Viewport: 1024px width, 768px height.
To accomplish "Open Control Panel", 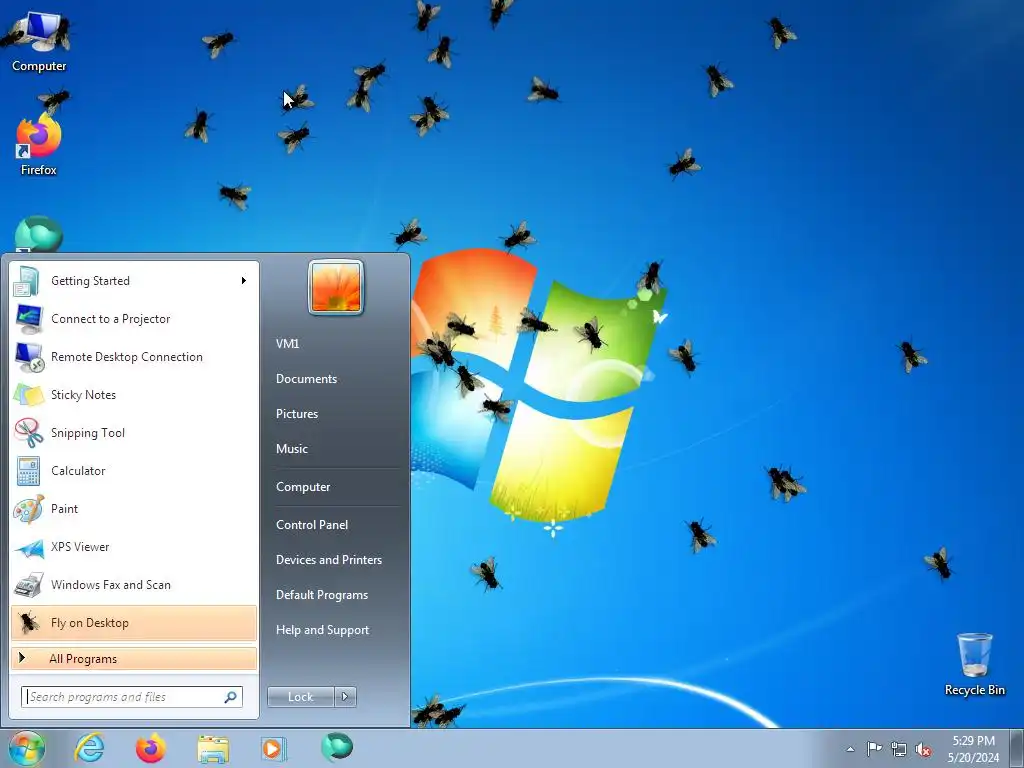I will tap(312, 524).
